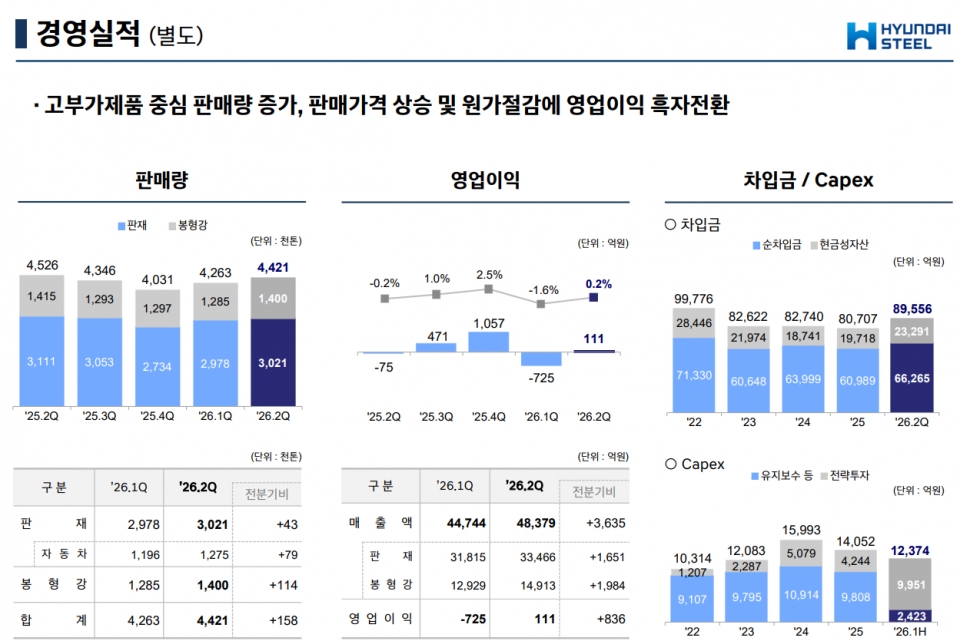Click the 4,526 total for '25.2Q

[42, 265]
